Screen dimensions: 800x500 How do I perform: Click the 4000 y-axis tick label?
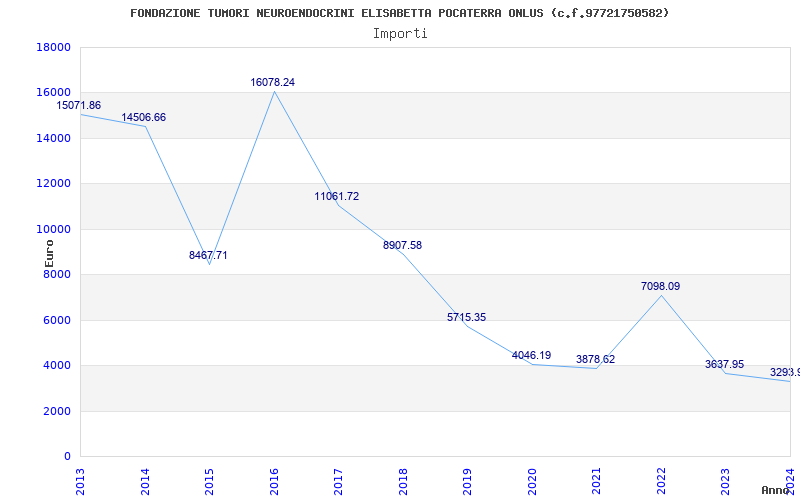[57, 365]
